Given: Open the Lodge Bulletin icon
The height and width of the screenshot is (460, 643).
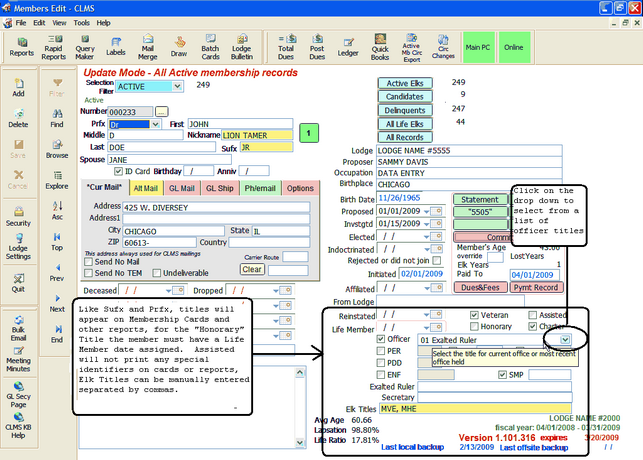Looking at the screenshot, I should pyautogui.click(x=243, y=46).
